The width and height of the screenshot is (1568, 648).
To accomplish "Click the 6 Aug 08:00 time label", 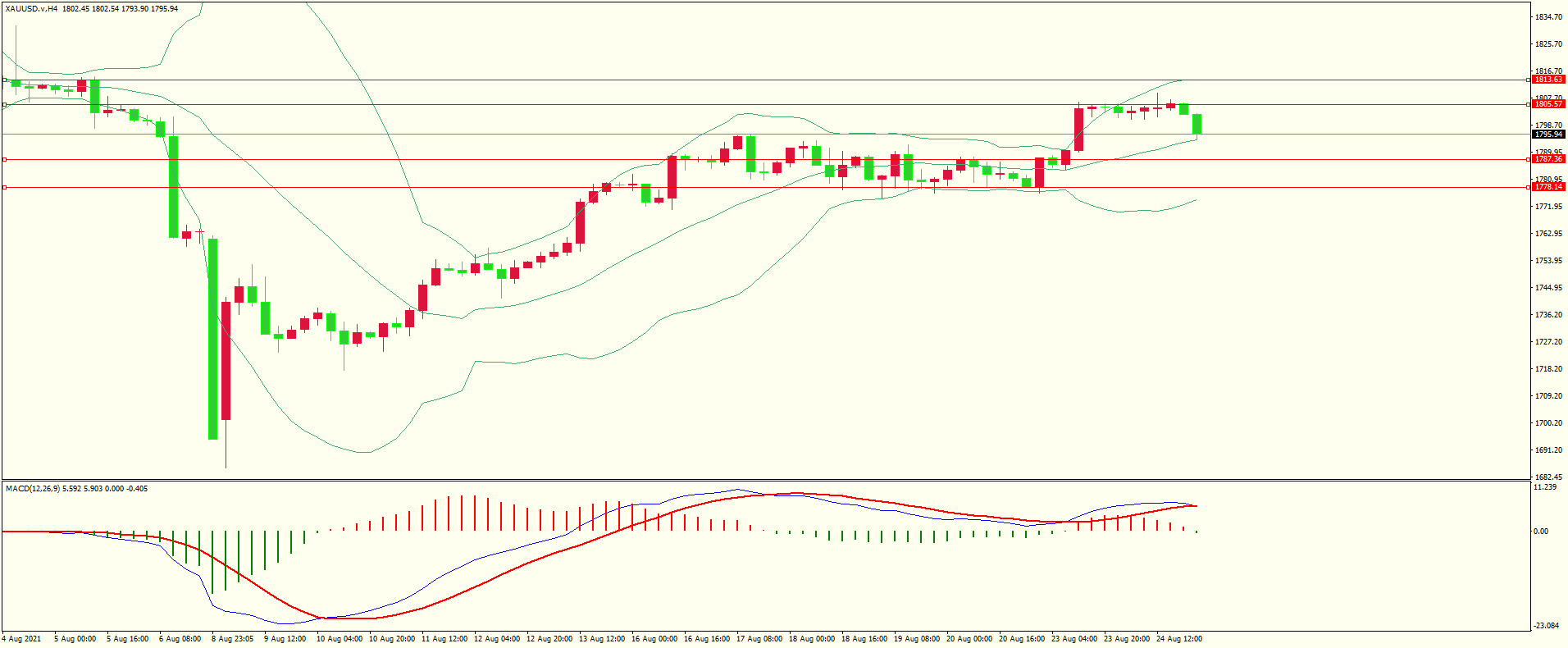I will pyautogui.click(x=180, y=639).
